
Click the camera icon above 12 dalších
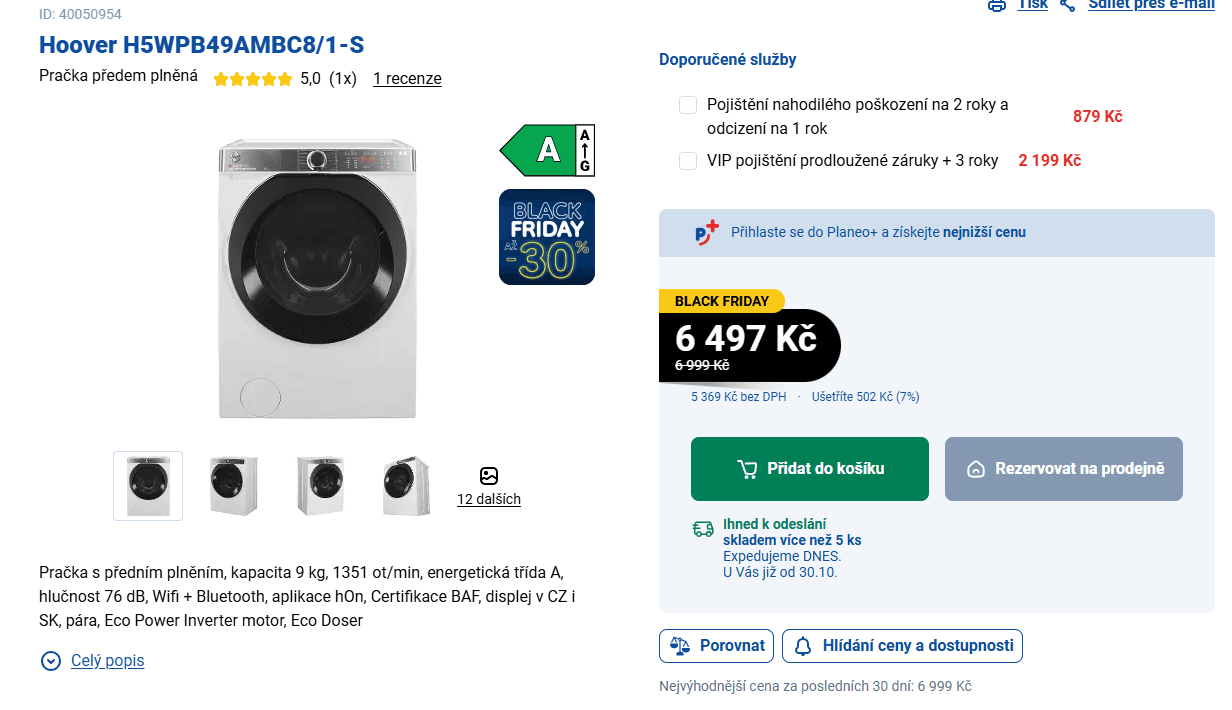coord(489,476)
